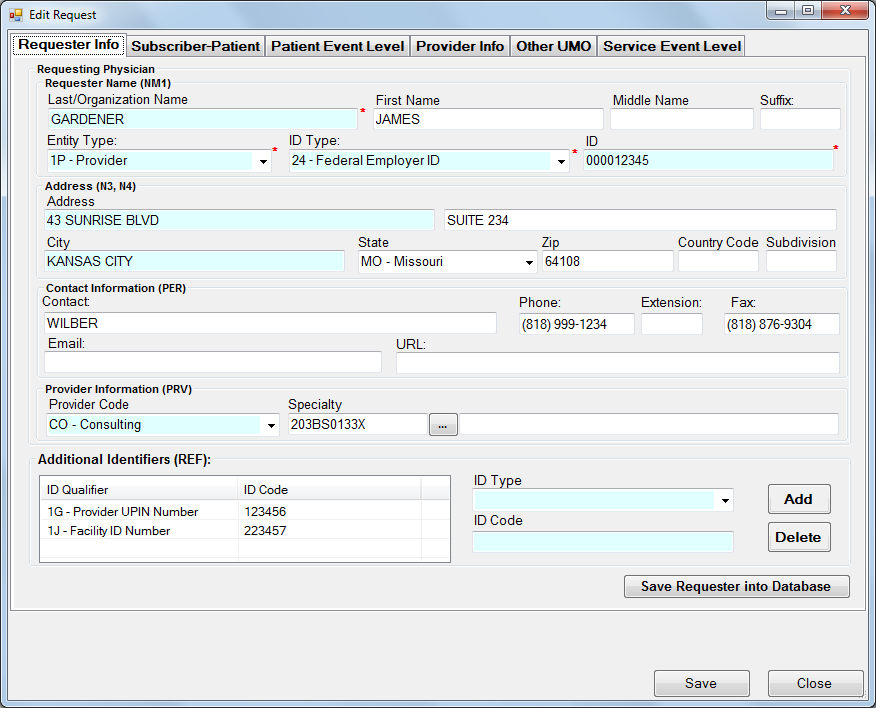The width and height of the screenshot is (876, 708).
Task: Open the State dropdown list
Action: pyautogui.click(x=529, y=262)
